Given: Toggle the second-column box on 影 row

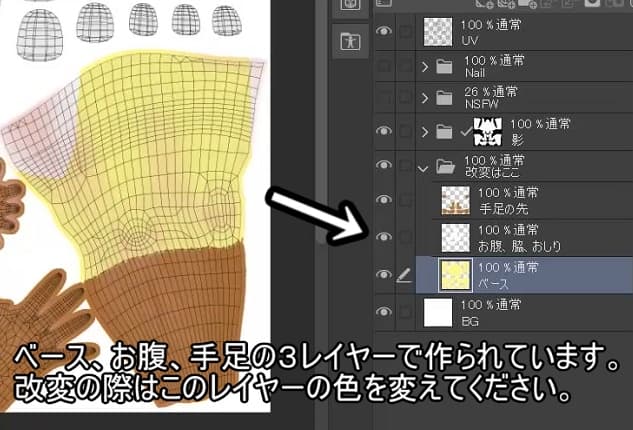Looking at the screenshot, I should [x=405, y=132].
